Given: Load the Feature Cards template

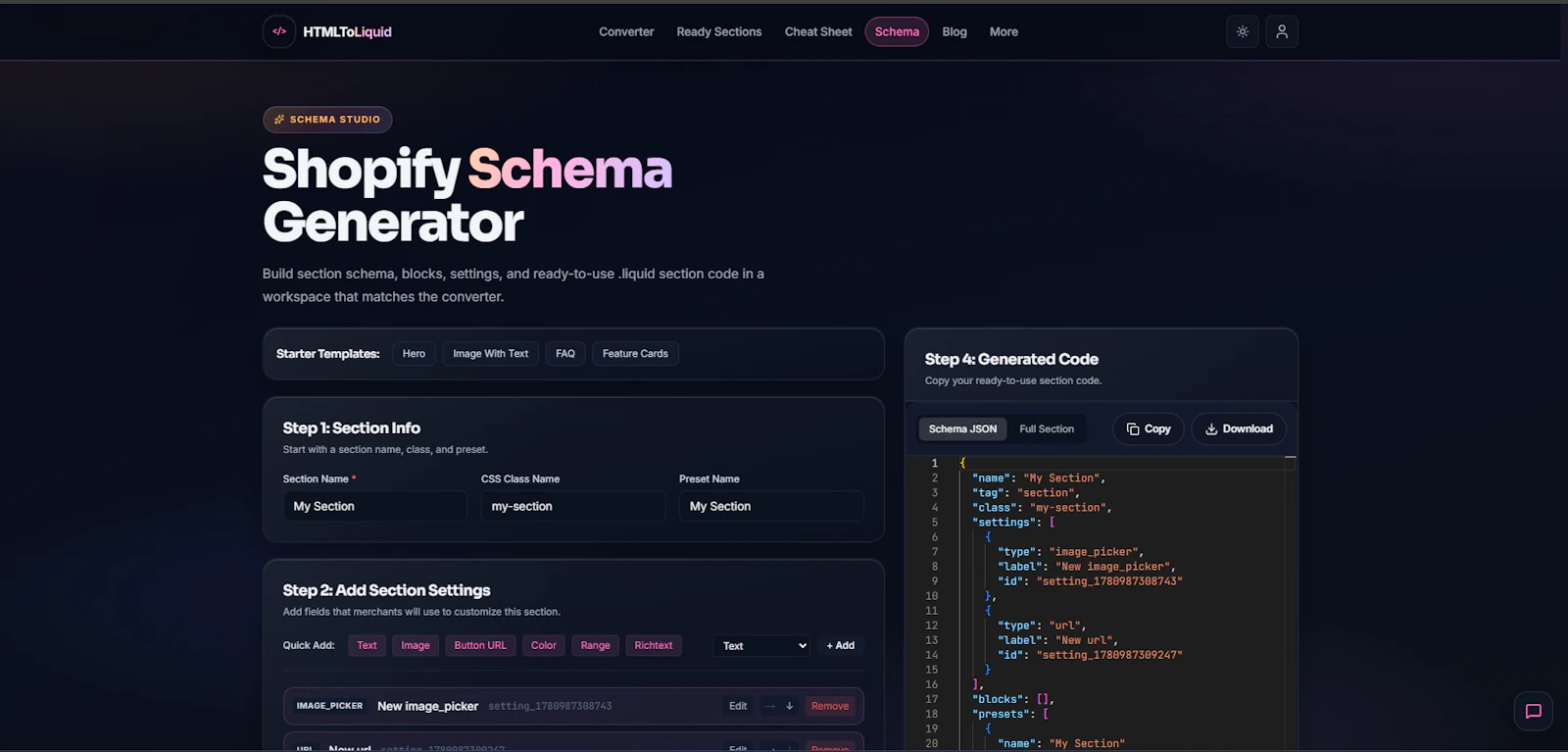Looking at the screenshot, I should pyautogui.click(x=635, y=354).
